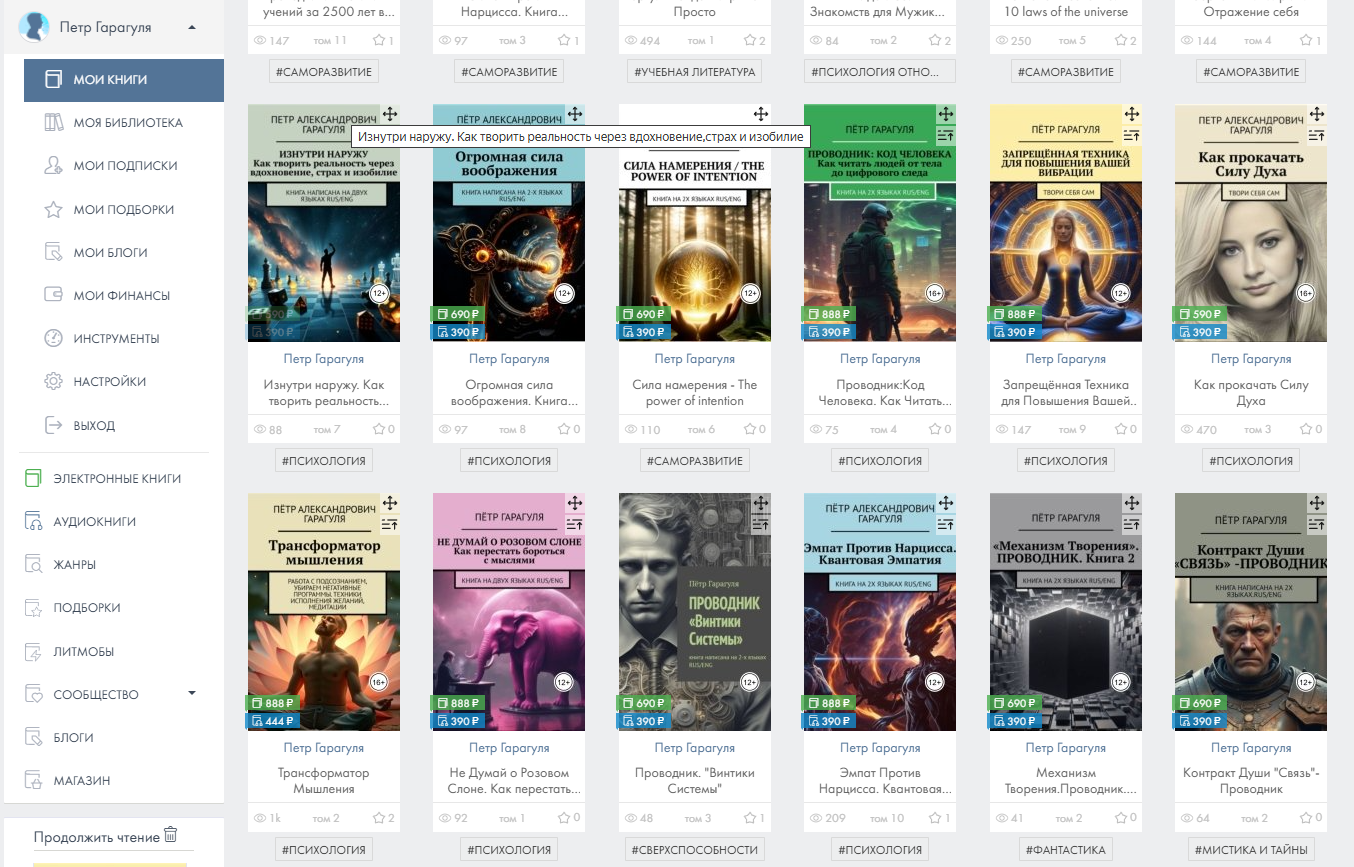1354x867 pixels.
Task: Click the star favorite under Трансформатор Мышления book
Action: [379, 818]
